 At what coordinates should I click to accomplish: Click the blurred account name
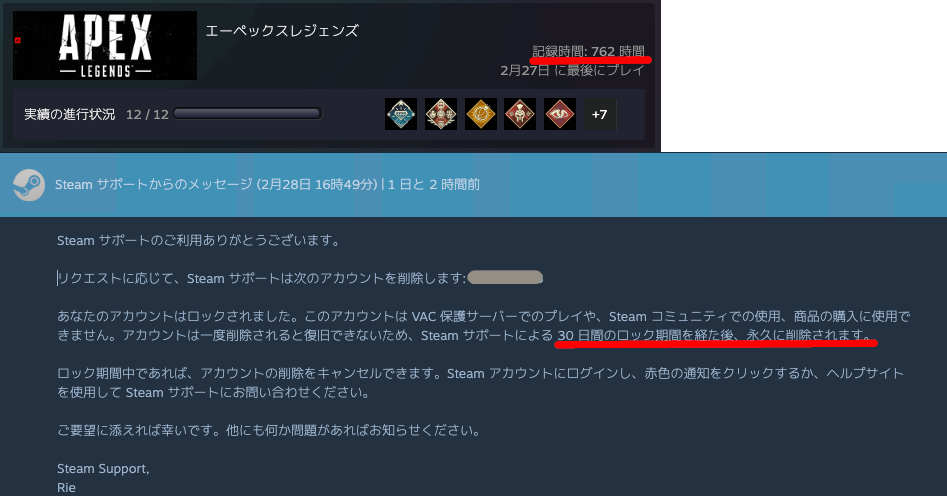pyautogui.click(x=506, y=277)
